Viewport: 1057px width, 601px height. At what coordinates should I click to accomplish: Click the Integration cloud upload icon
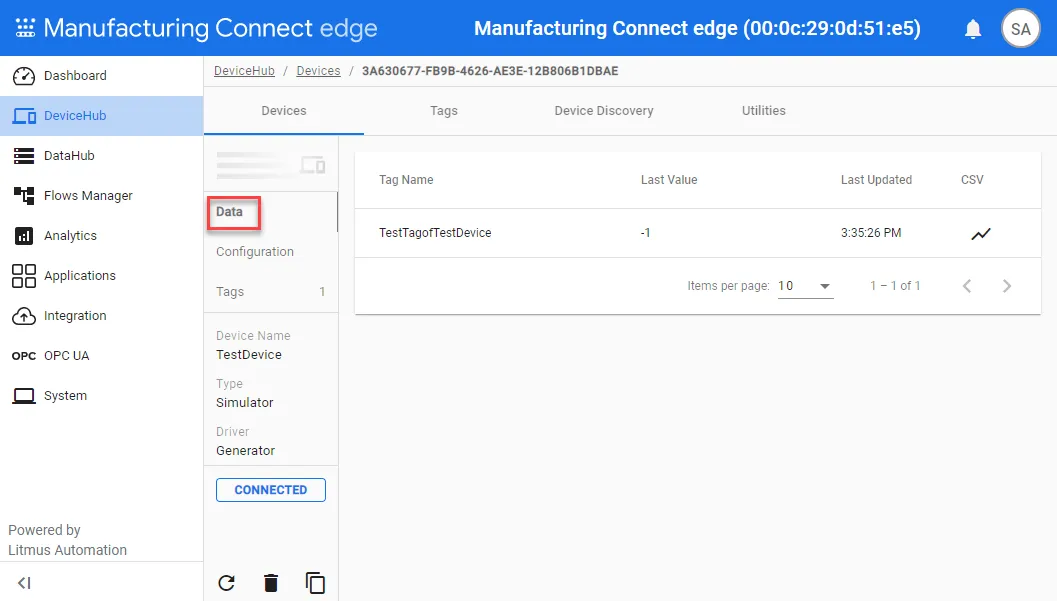(24, 315)
